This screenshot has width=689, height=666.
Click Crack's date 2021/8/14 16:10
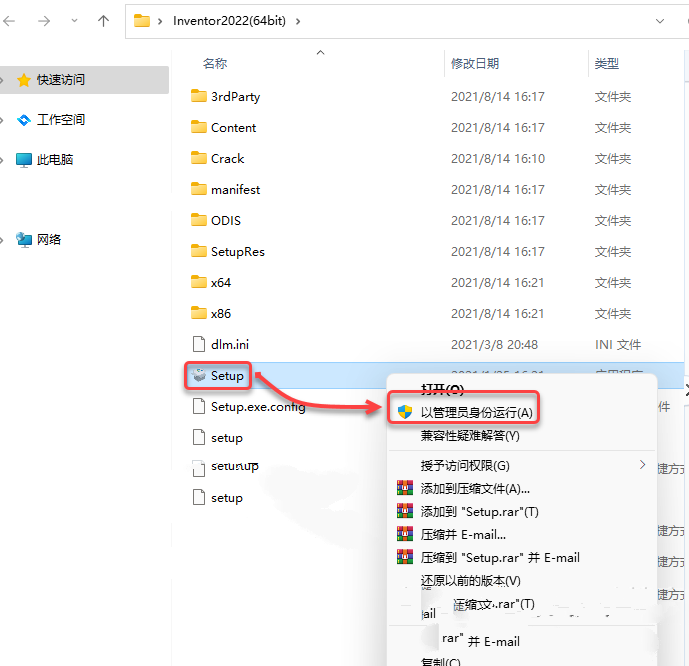click(497, 158)
